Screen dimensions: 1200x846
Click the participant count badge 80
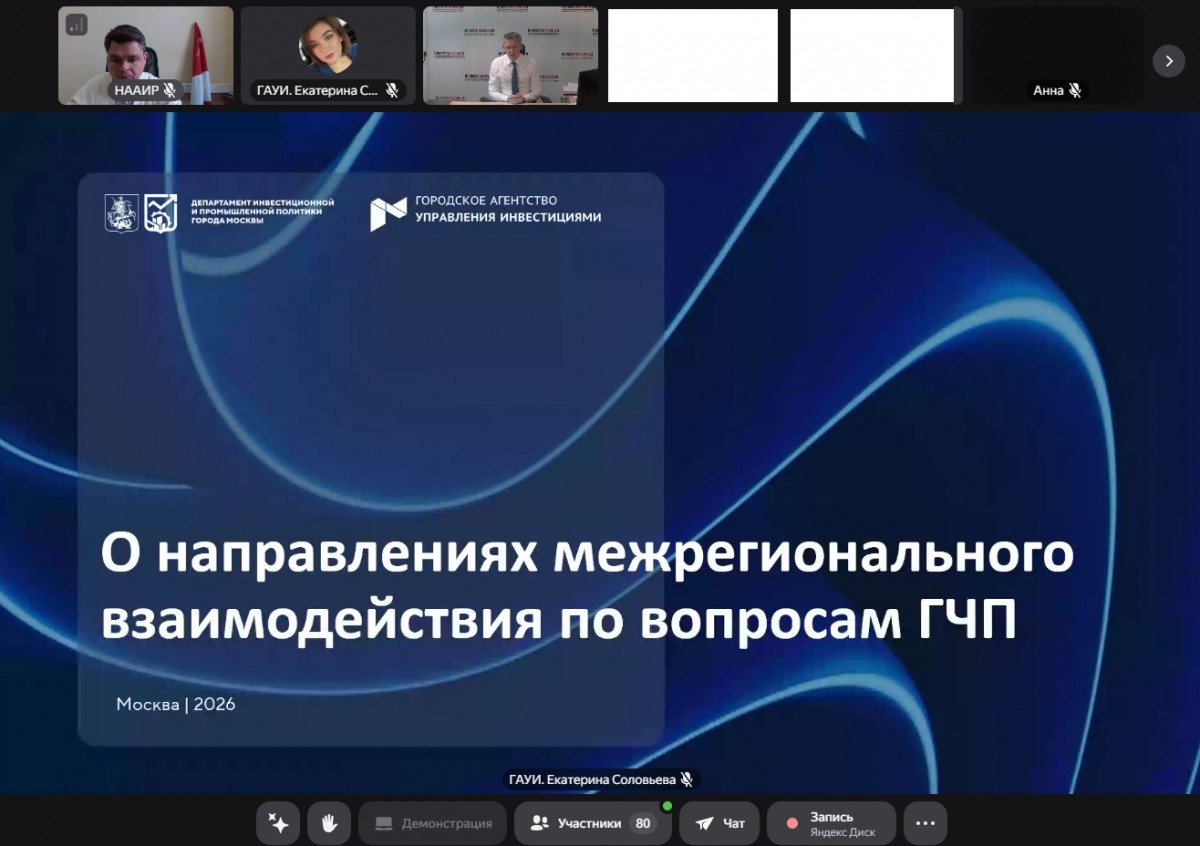point(643,823)
